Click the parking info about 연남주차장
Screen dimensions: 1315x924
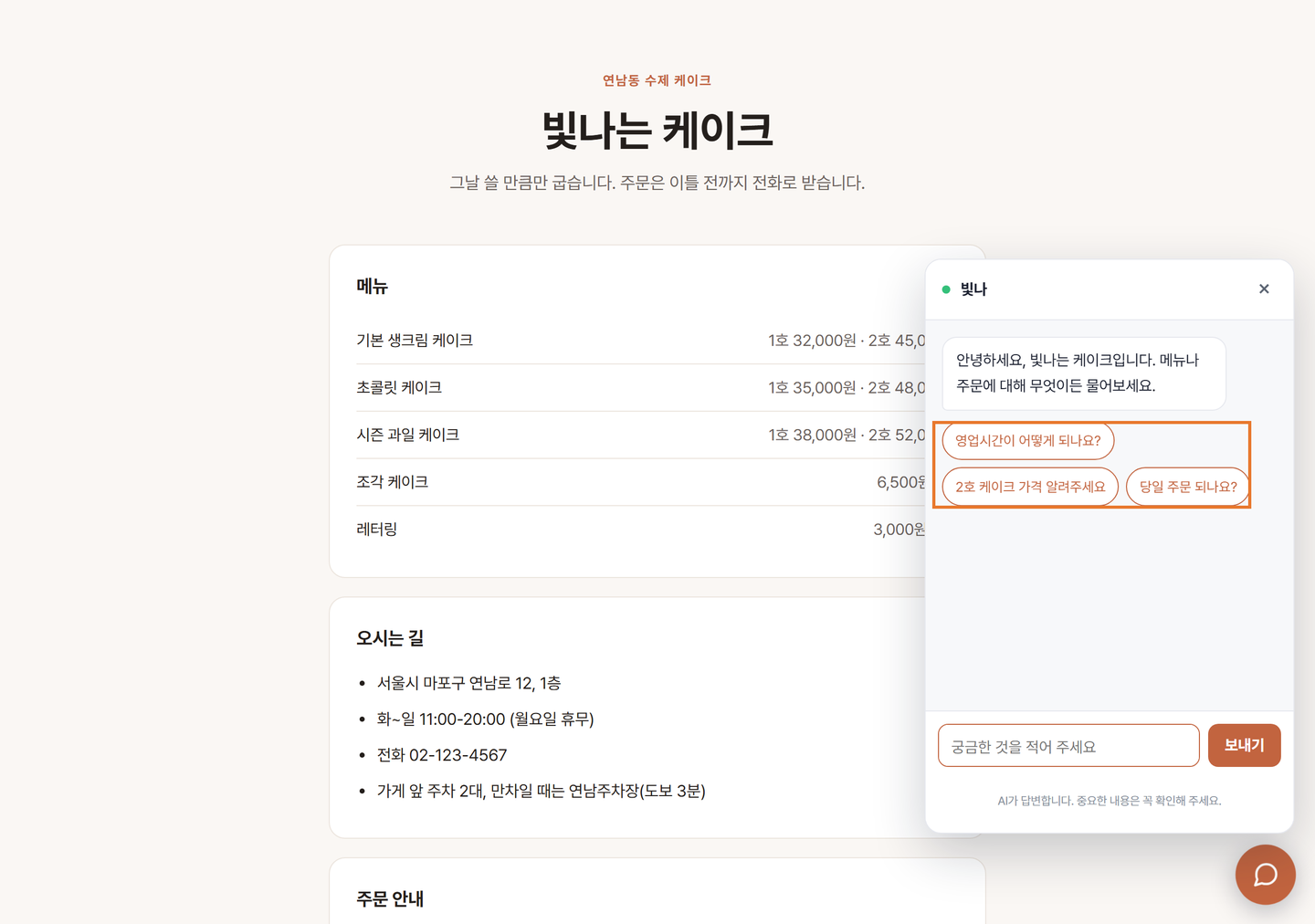click(541, 791)
